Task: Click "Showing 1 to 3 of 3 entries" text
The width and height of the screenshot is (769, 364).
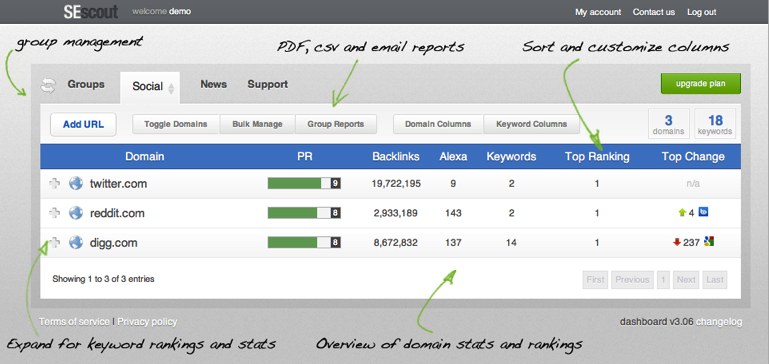Action: click(103, 279)
